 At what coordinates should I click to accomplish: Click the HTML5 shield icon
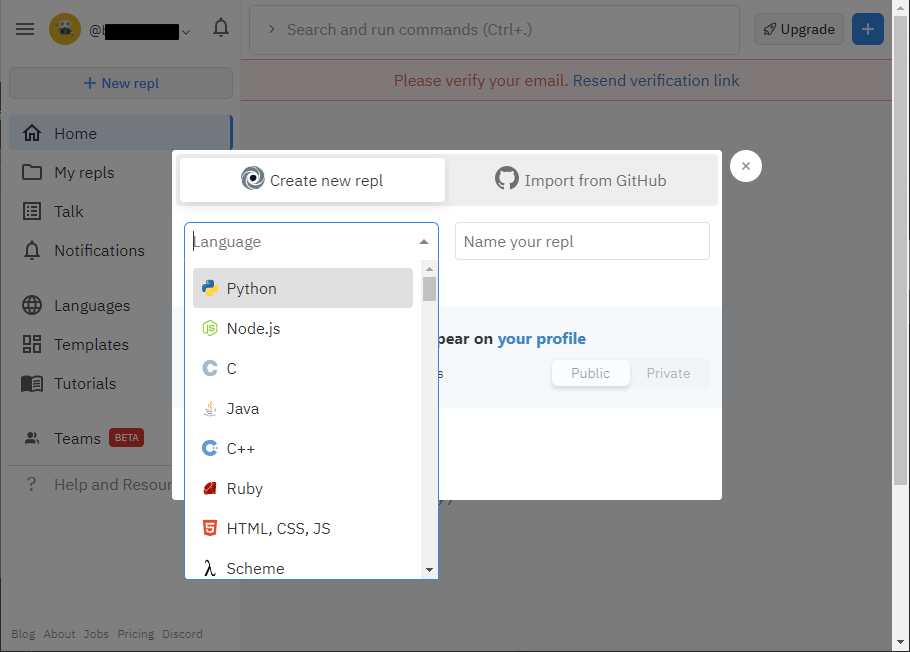click(x=210, y=528)
